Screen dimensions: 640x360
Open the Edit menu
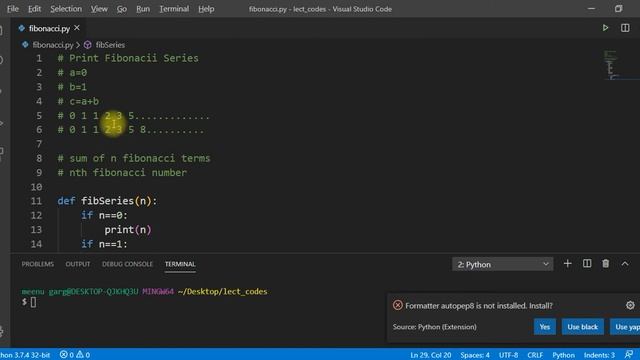pyautogui.click(x=34, y=9)
